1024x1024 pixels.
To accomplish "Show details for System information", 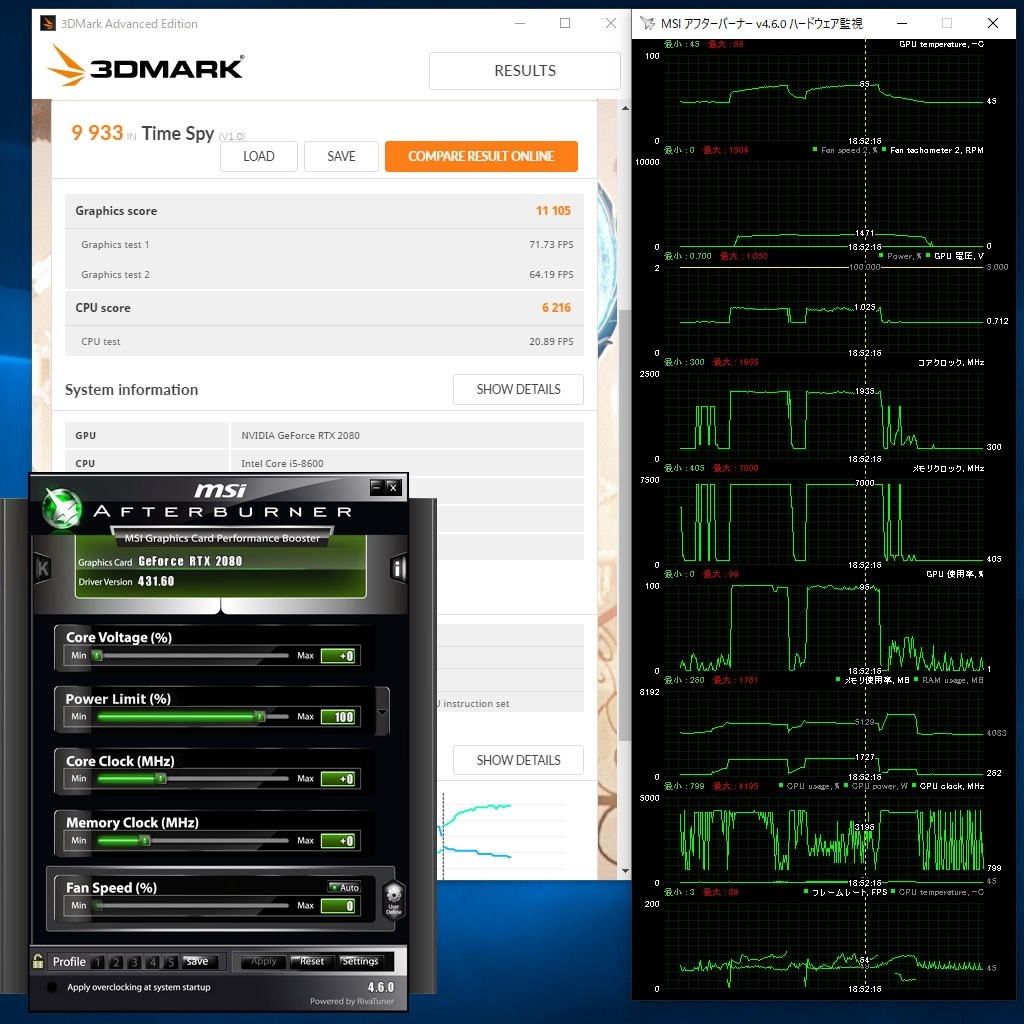I will click(x=519, y=389).
